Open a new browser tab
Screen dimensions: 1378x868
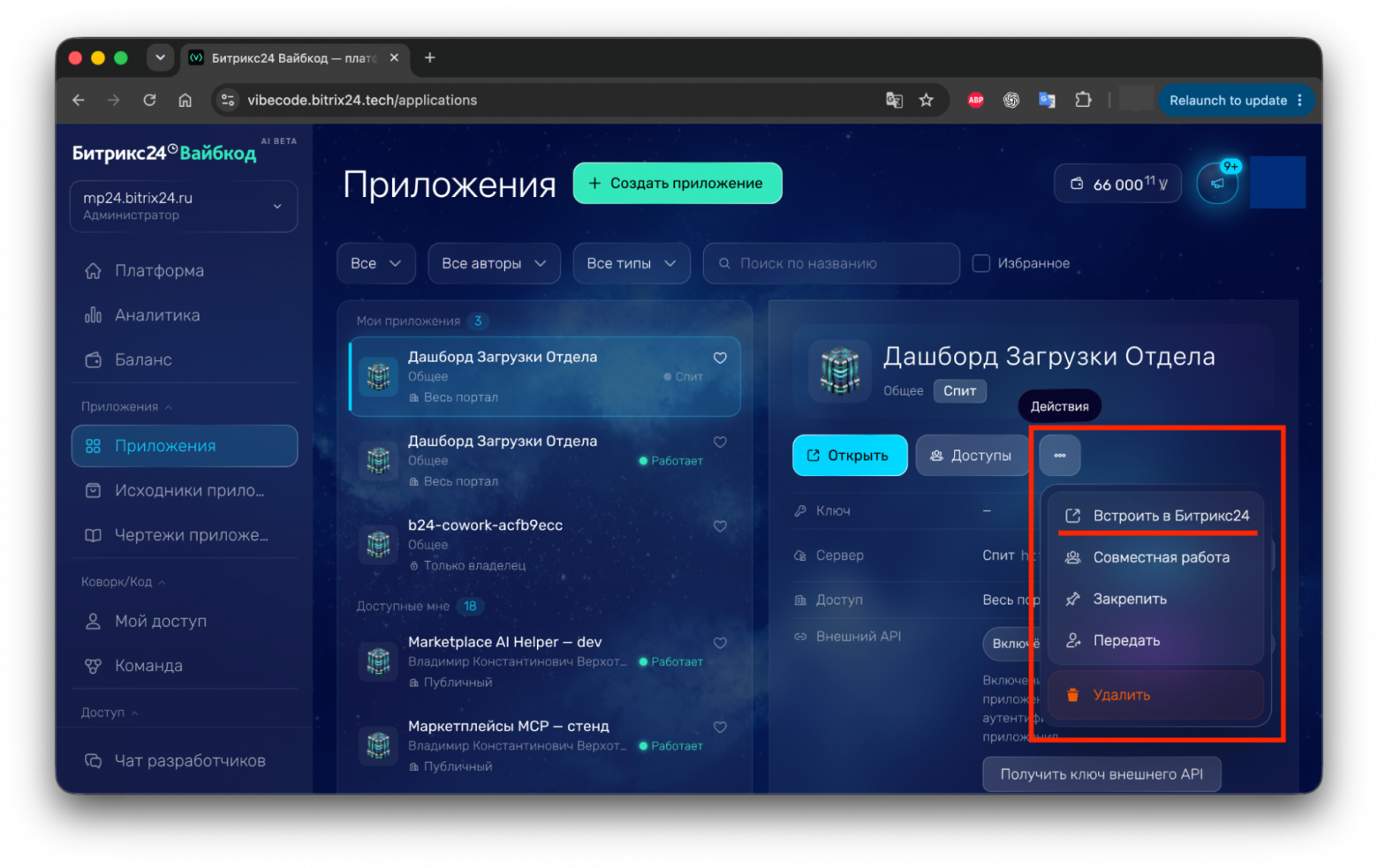click(x=430, y=58)
